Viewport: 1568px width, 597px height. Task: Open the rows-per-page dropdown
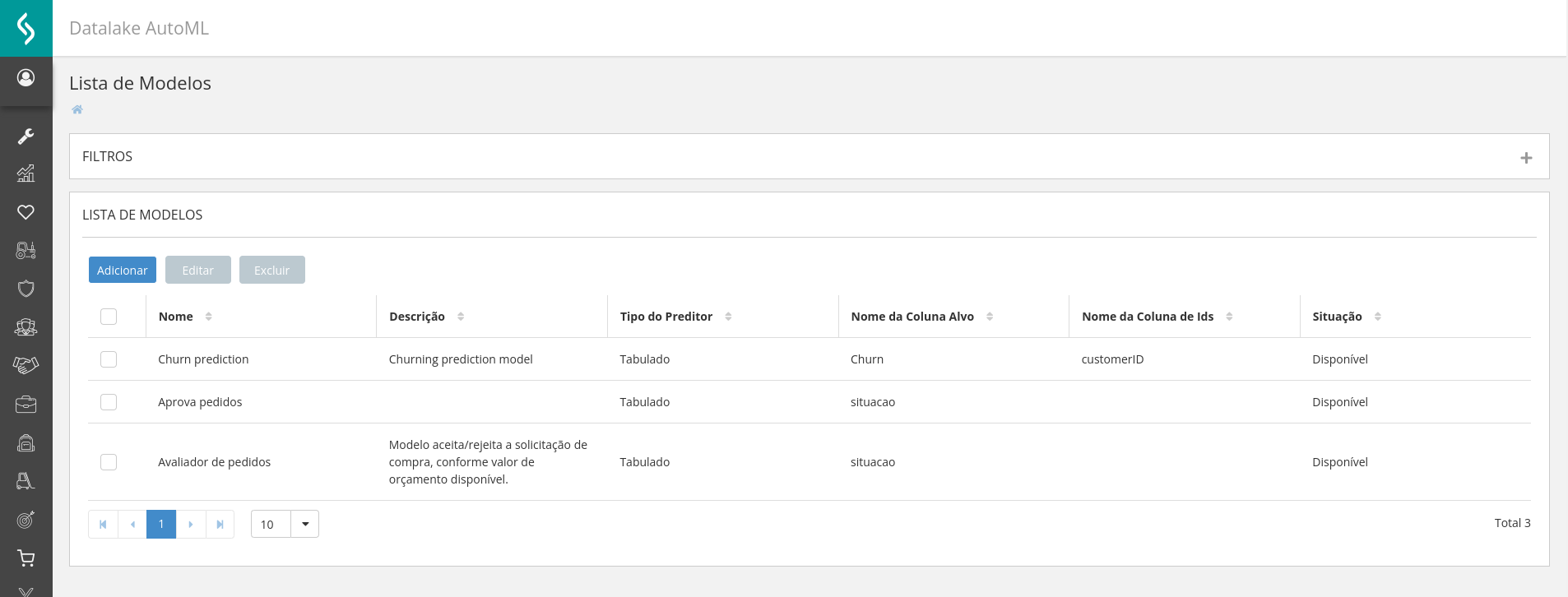click(305, 524)
